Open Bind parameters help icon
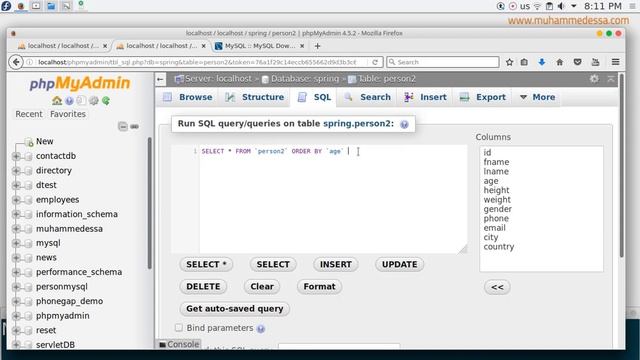The image size is (640, 360). tap(260, 329)
